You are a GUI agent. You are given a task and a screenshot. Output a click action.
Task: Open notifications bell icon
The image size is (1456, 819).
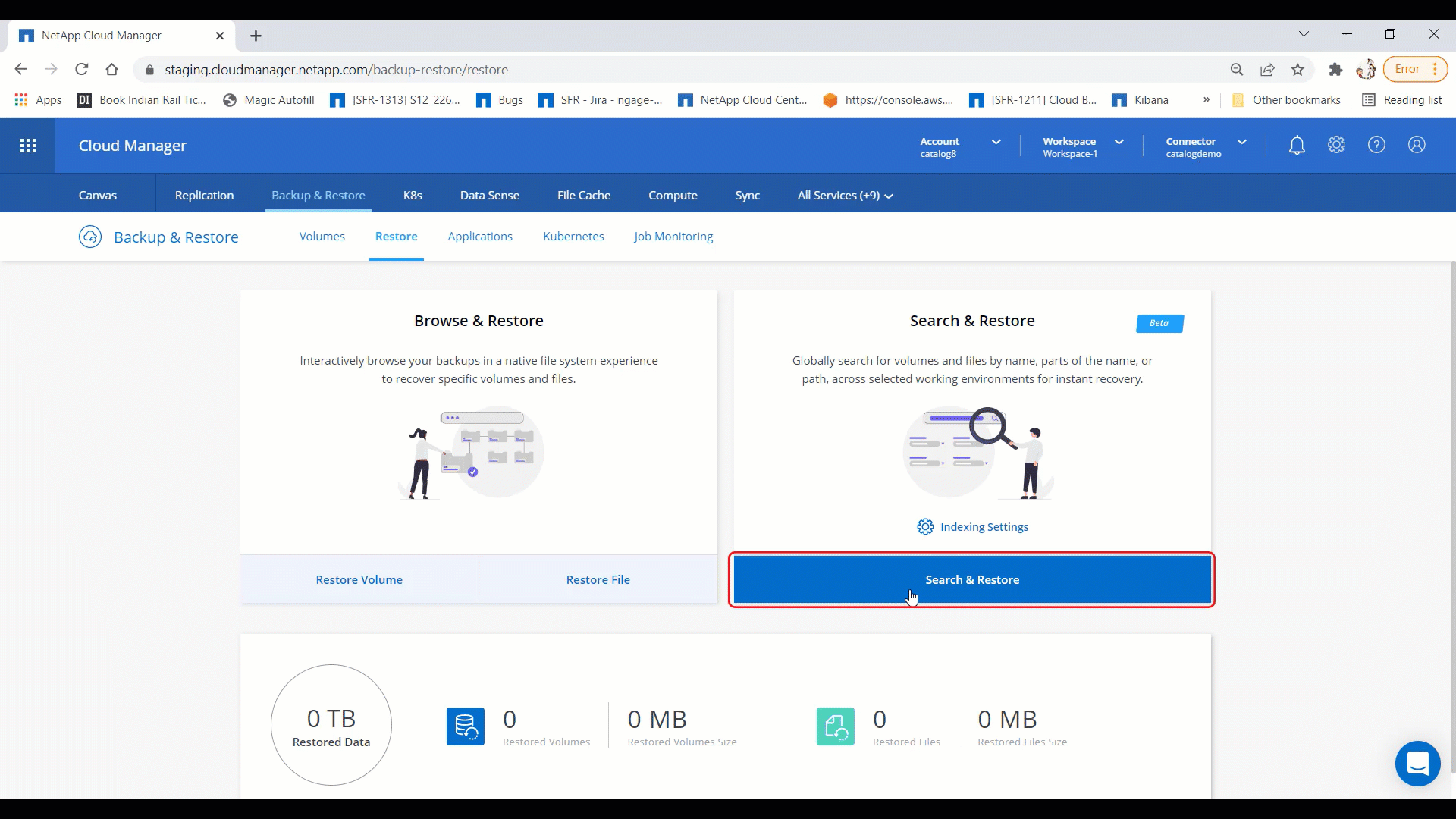coord(1297,145)
